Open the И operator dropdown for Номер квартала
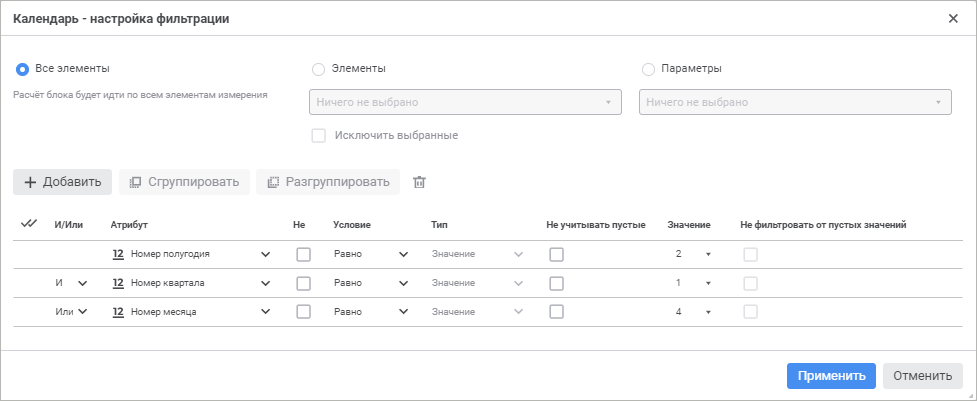The height and width of the screenshot is (401, 977). 82,283
